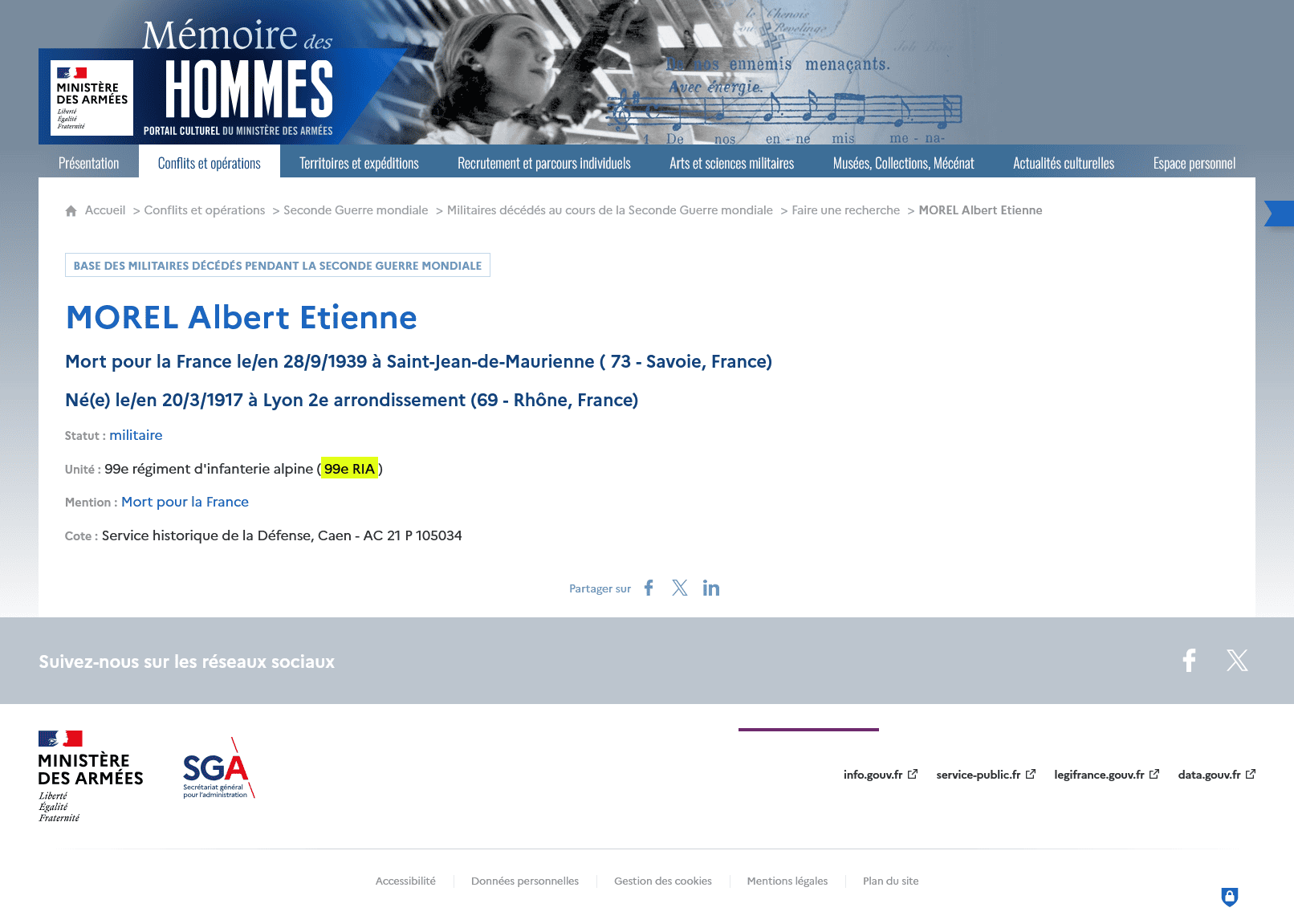Click the footer Ministère des Armées logo
Screen dimensions: 1294x924
pos(91,776)
